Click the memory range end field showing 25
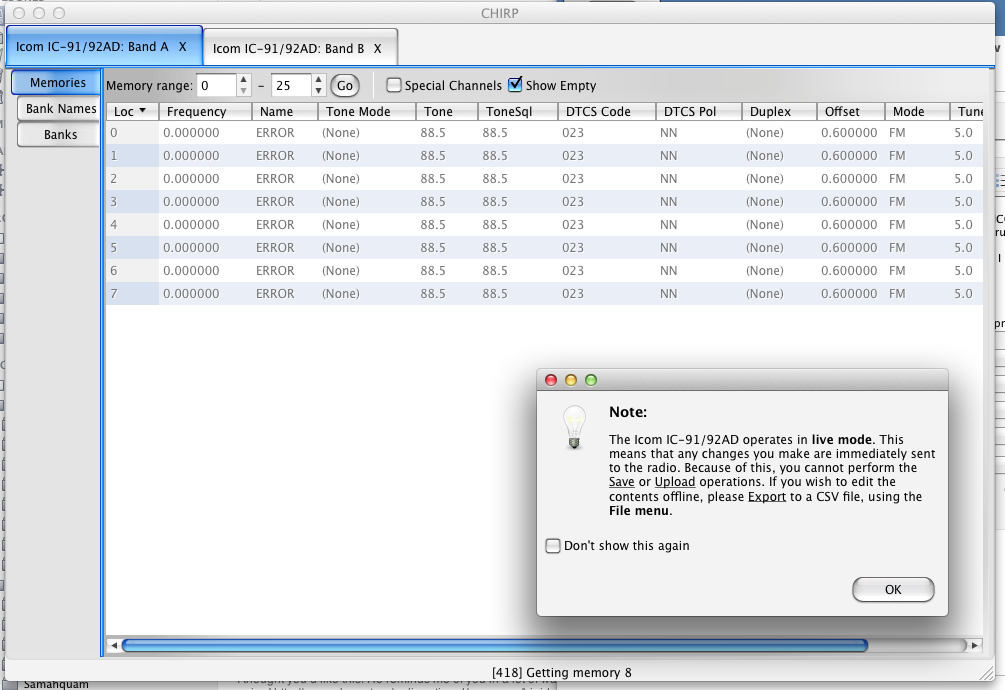 [x=291, y=85]
